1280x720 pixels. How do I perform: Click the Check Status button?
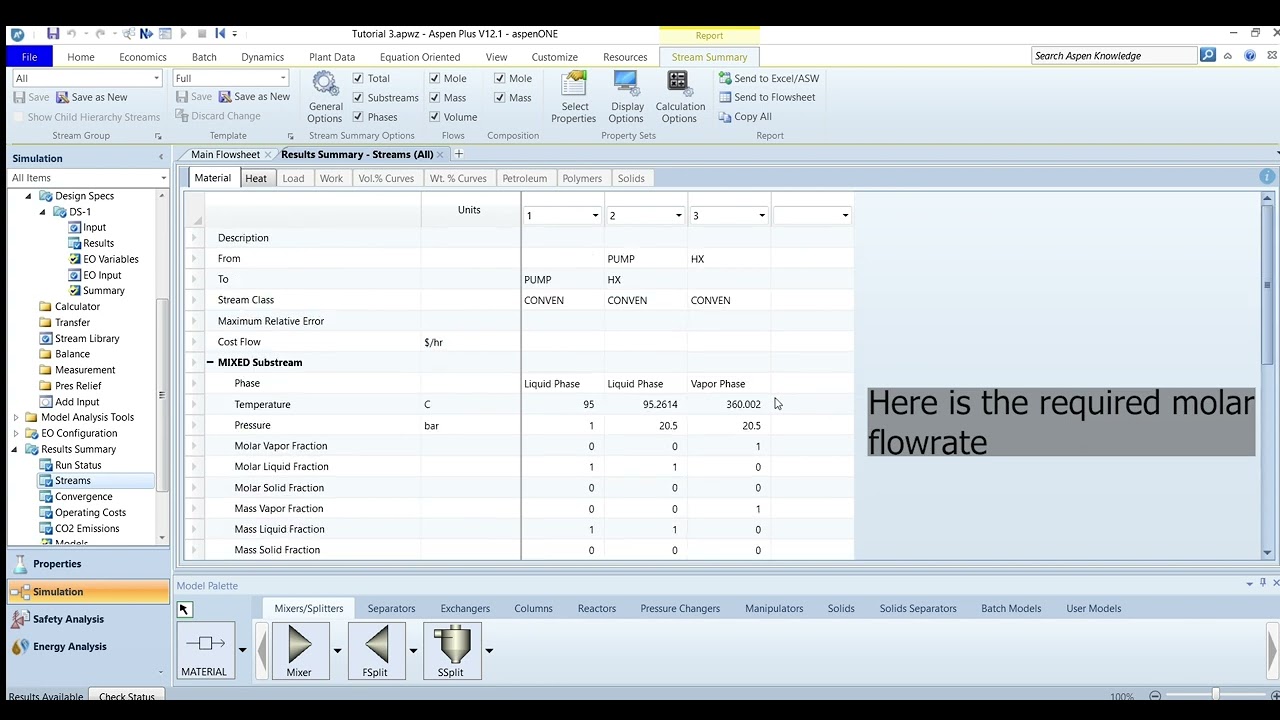point(127,696)
